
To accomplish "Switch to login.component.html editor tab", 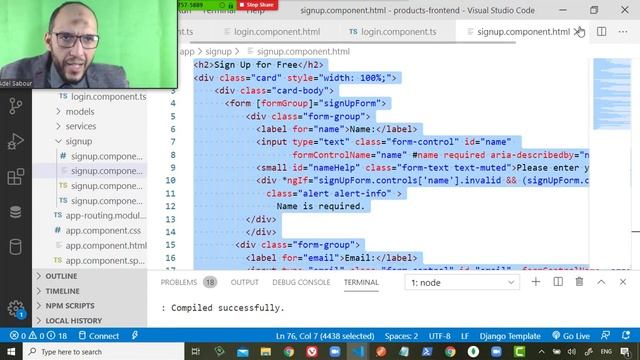I will [273, 31].
